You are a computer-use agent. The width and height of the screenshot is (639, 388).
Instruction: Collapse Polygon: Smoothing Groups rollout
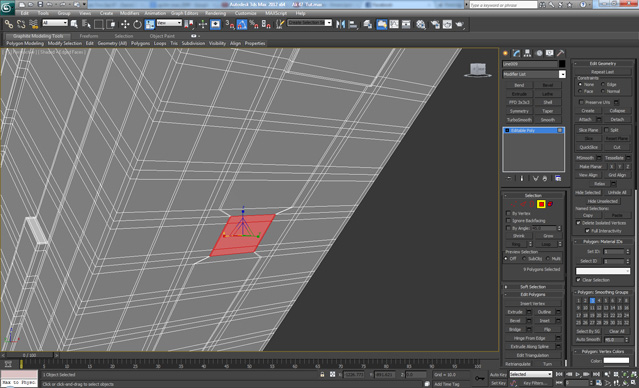[603, 292]
